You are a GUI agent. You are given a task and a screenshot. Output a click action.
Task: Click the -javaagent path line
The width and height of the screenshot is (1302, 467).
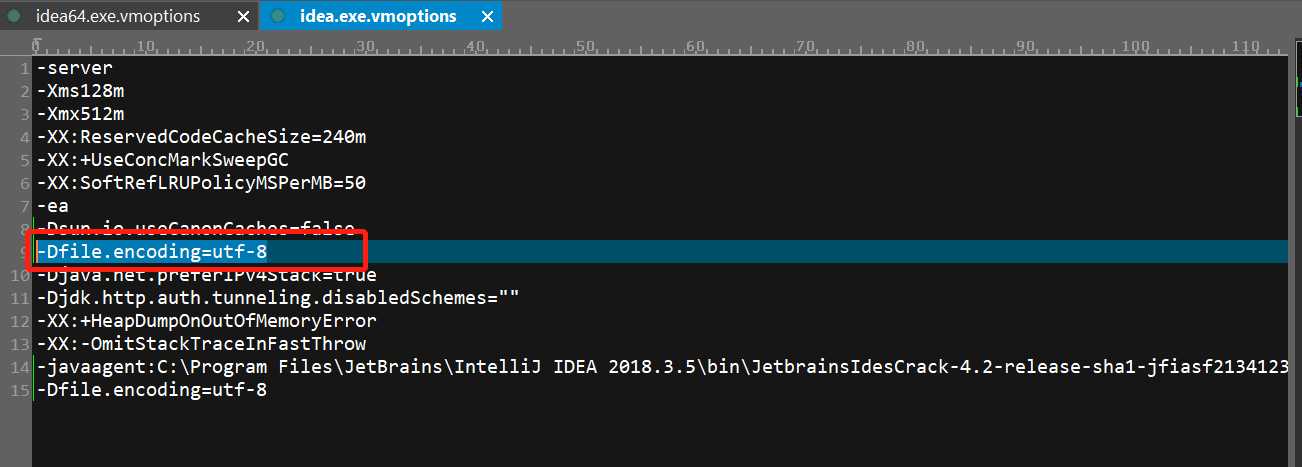point(662,367)
